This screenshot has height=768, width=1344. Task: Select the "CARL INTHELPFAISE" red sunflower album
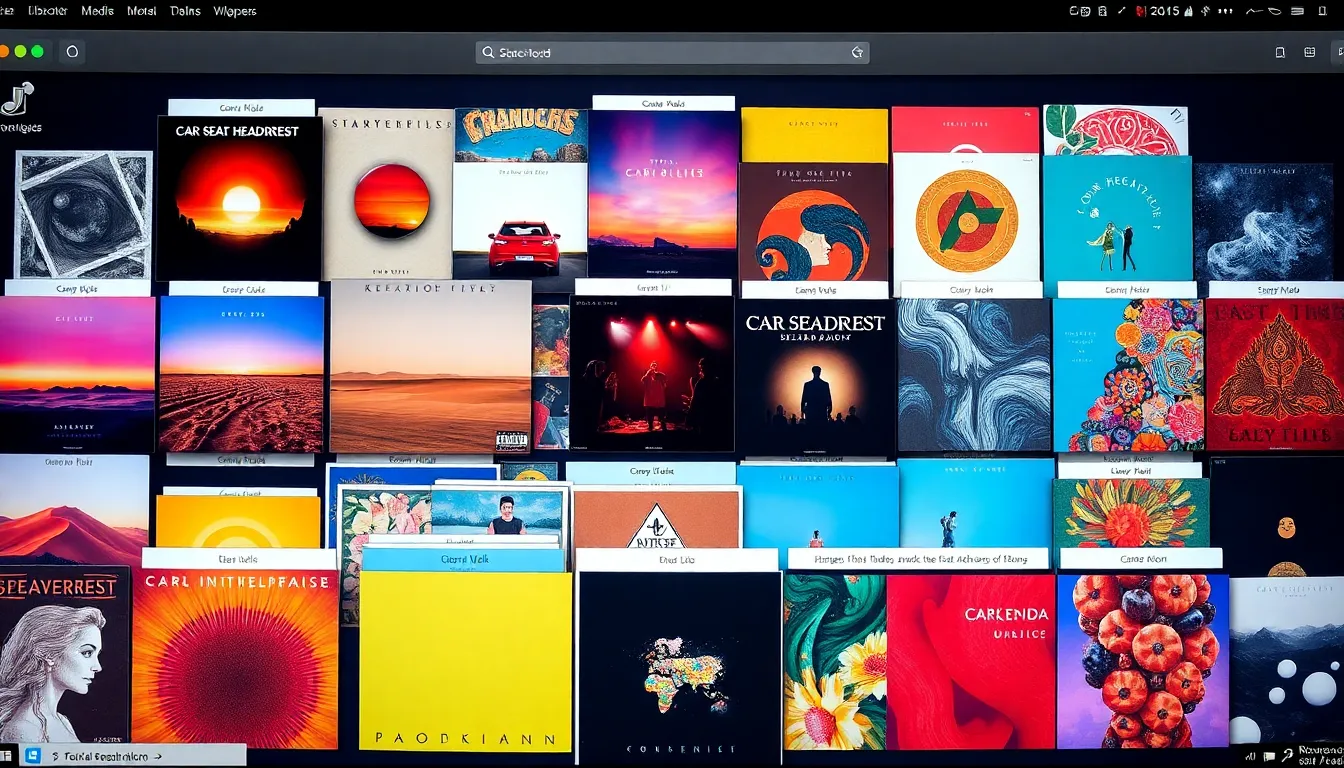point(235,658)
